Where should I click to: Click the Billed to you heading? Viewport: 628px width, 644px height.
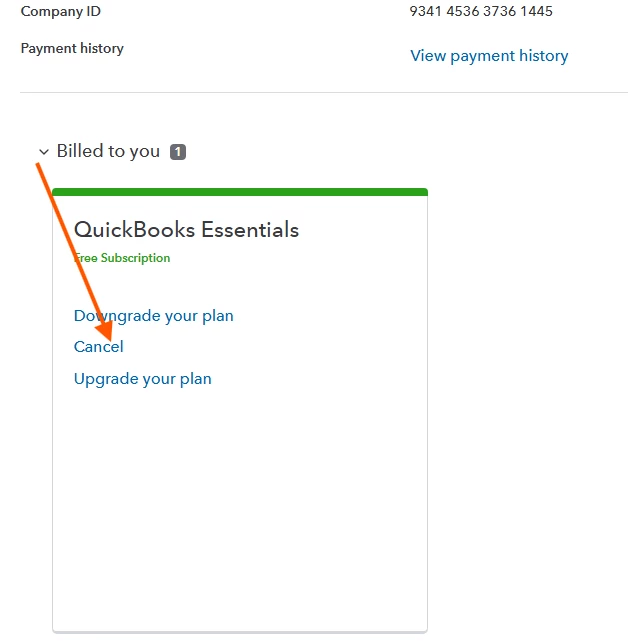(108, 151)
